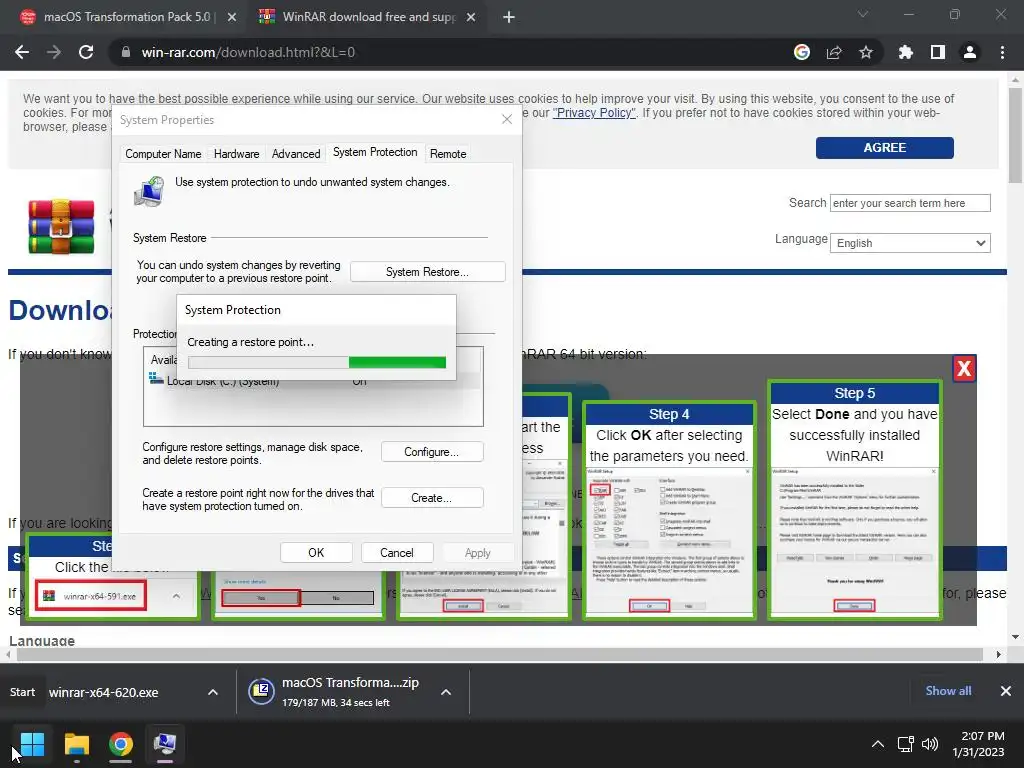Close the downloads bar
1024x768 pixels.
pos(1006,691)
